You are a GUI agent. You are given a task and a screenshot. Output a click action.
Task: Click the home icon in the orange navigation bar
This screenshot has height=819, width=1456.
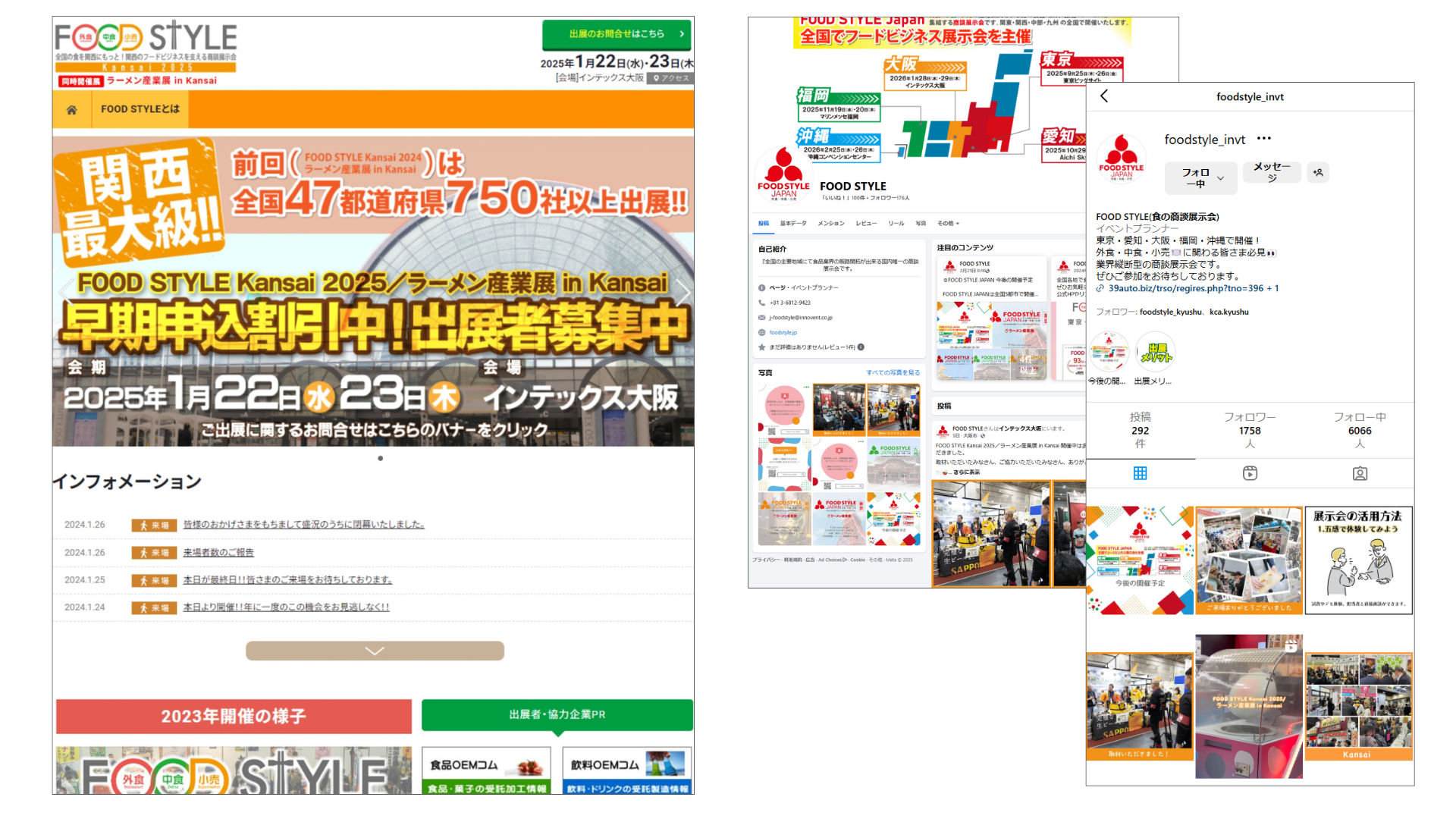click(71, 110)
